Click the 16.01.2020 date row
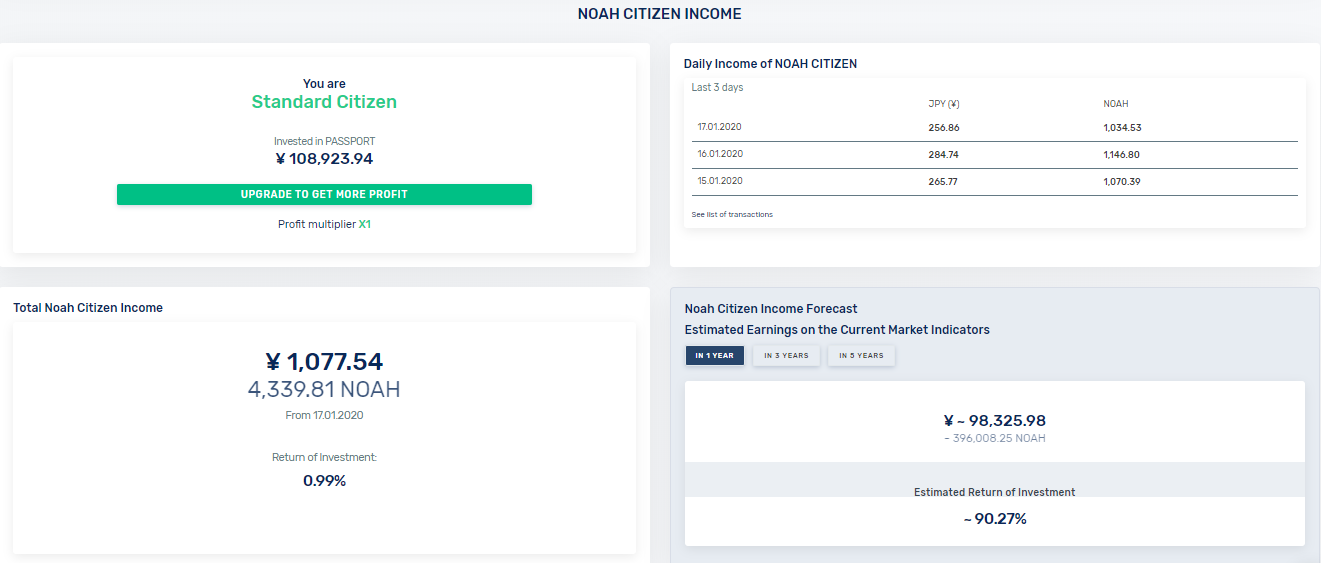Screen dimensions: 1321x563 (995, 155)
